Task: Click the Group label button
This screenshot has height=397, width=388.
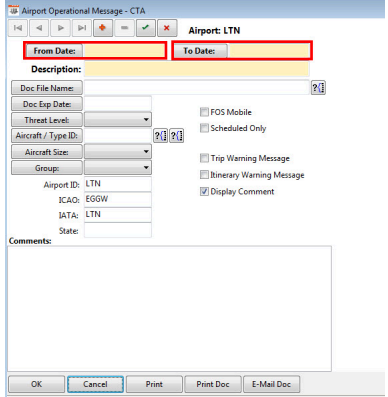Action: 47,168
